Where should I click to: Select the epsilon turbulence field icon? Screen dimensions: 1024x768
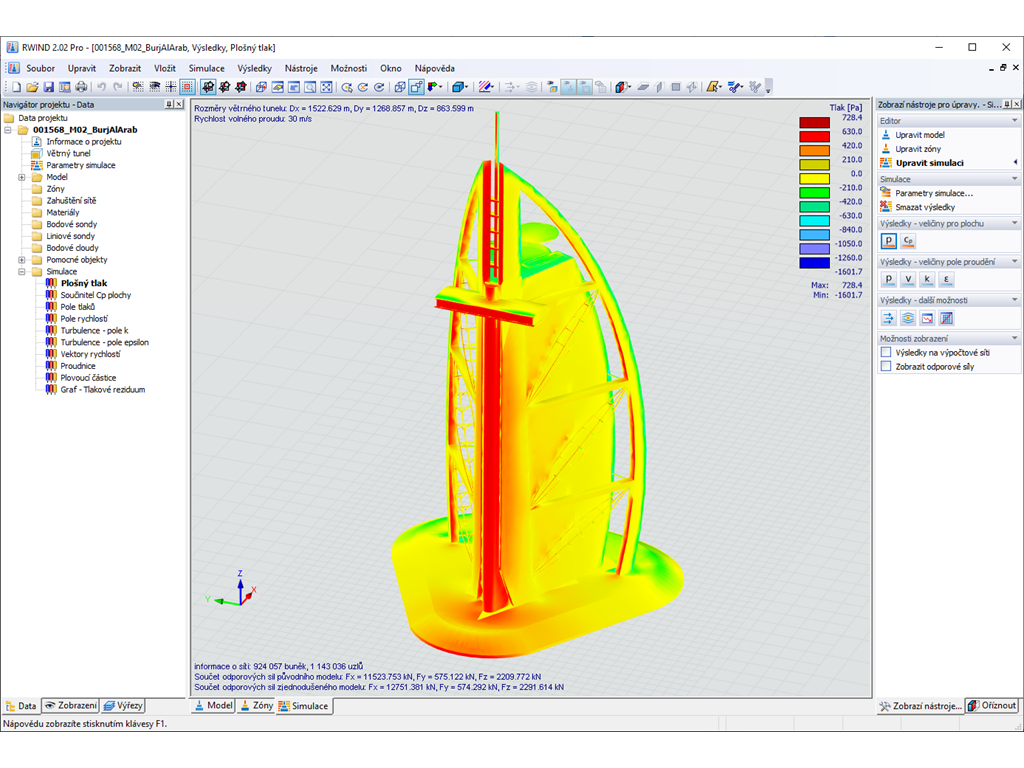click(946, 278)
